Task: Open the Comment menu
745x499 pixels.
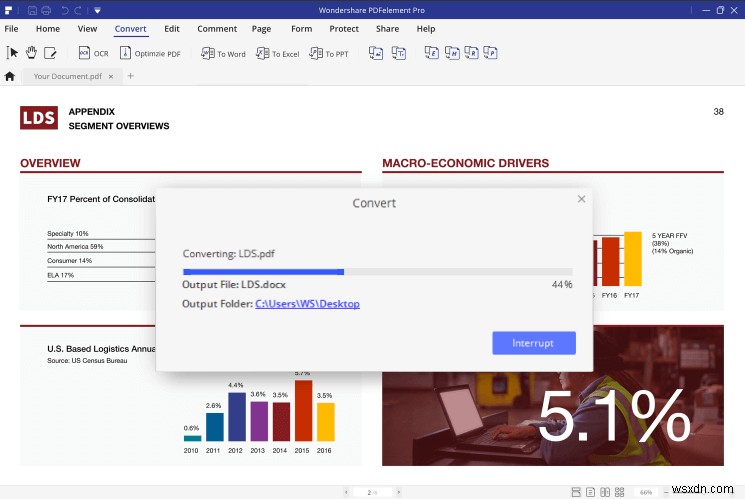Action: tap(217, 29)
